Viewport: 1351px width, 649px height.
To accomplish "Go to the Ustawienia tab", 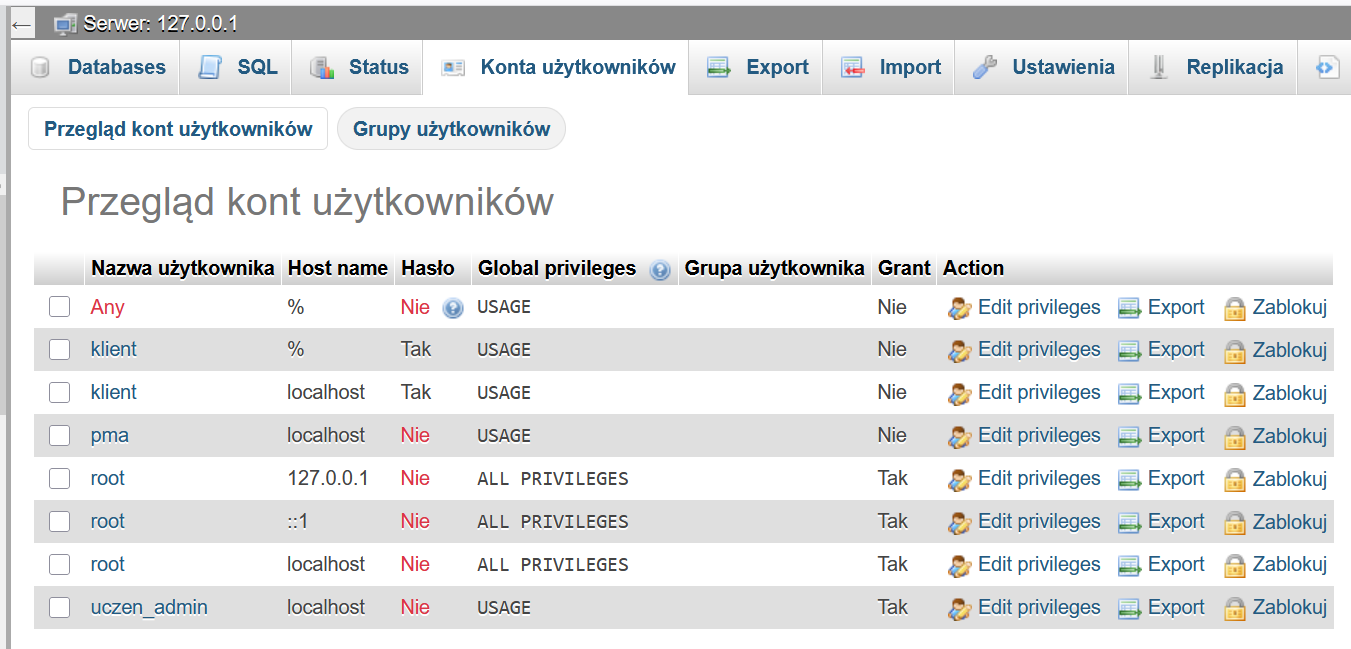I will pos(1044,68).
